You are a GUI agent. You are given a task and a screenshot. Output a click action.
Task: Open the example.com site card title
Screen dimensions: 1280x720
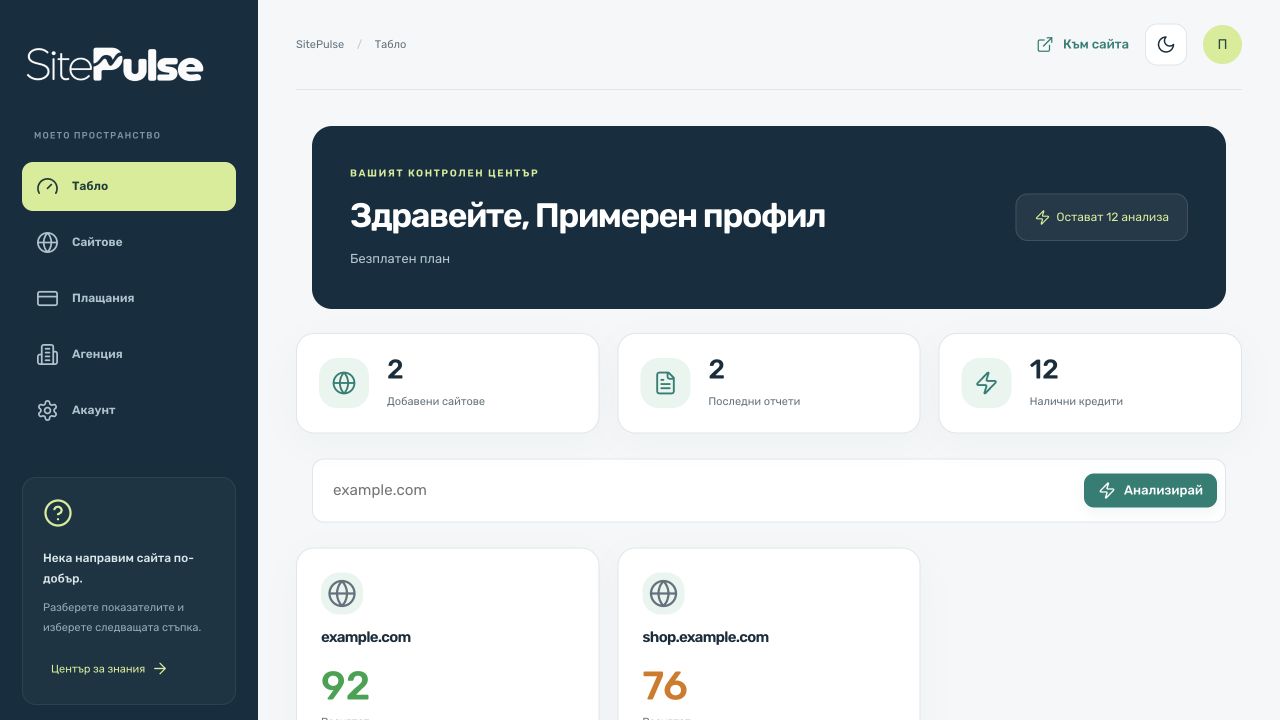[x=366, y=637]
